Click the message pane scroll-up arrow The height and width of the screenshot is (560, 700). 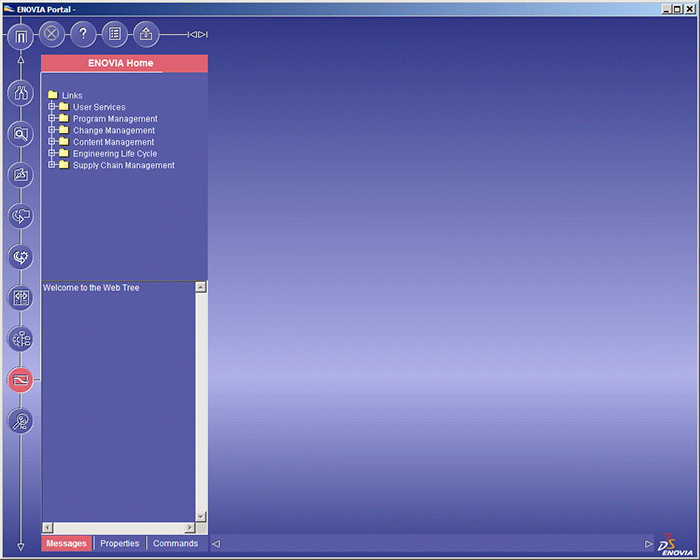201,288
